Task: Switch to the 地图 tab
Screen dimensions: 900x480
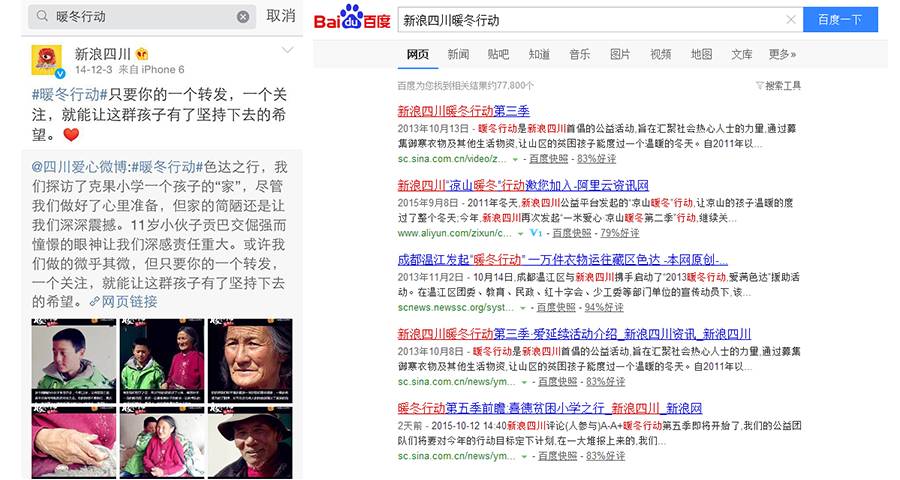Action: coord(701,55)
